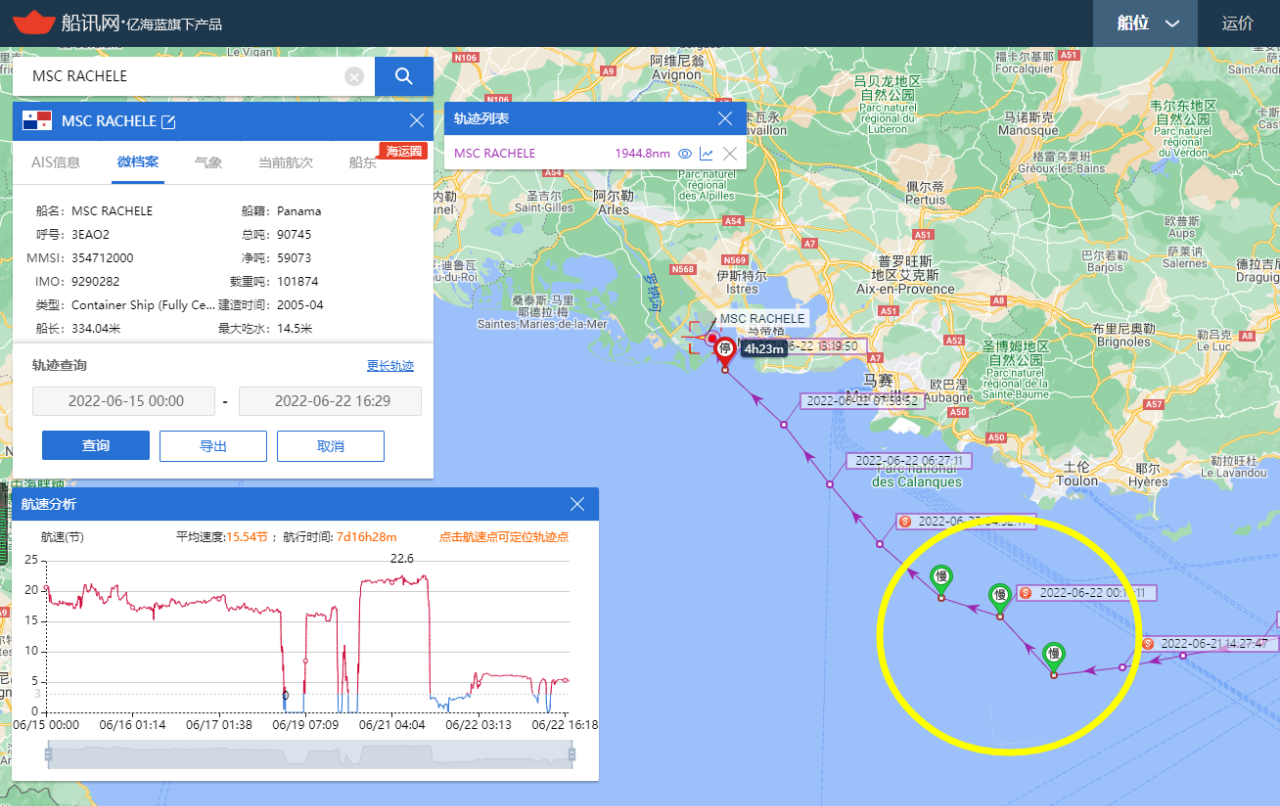
Task: Click the 轨迹查询 section heading
Action: [59, 366]
